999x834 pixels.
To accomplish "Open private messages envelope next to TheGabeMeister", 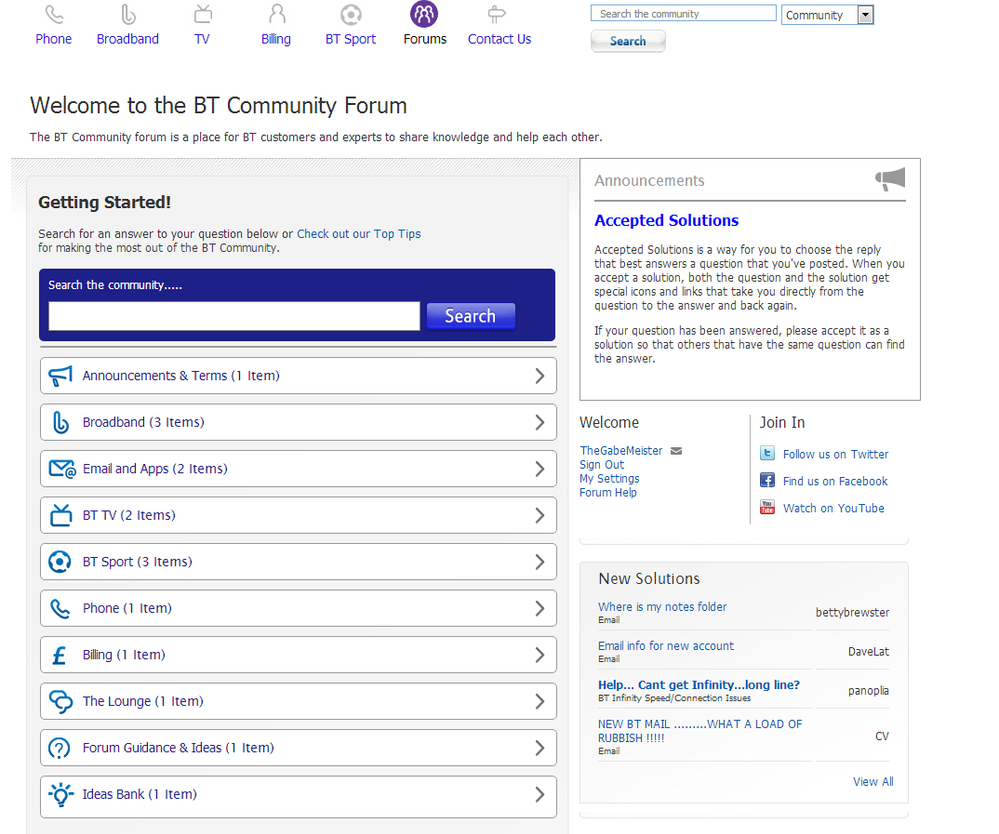I will click(676, 451).
